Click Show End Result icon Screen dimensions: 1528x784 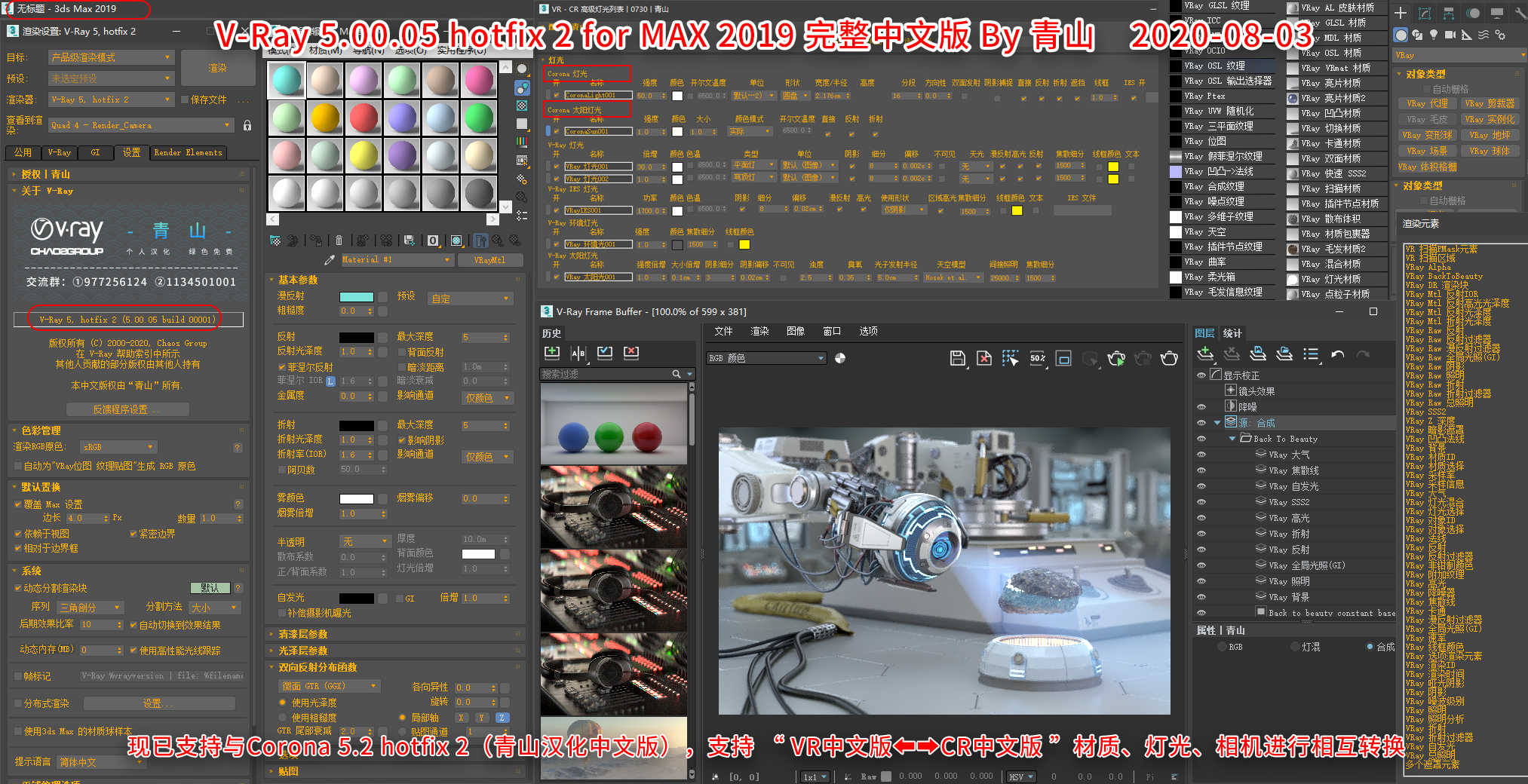click(x=480, y=240)
